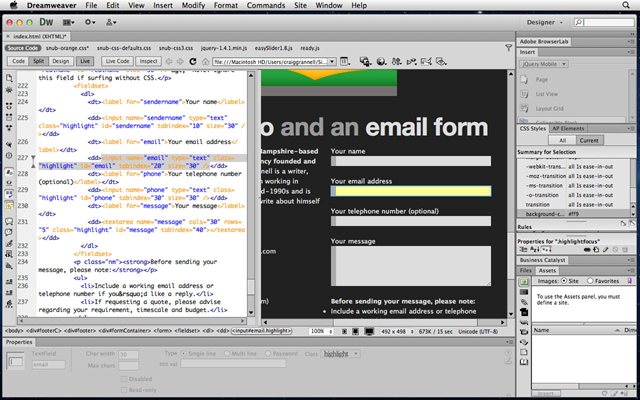The height and width of the screenshot is (400, 640).
Task: Click the filter funnel icon for related files
Action: [508, 48]
